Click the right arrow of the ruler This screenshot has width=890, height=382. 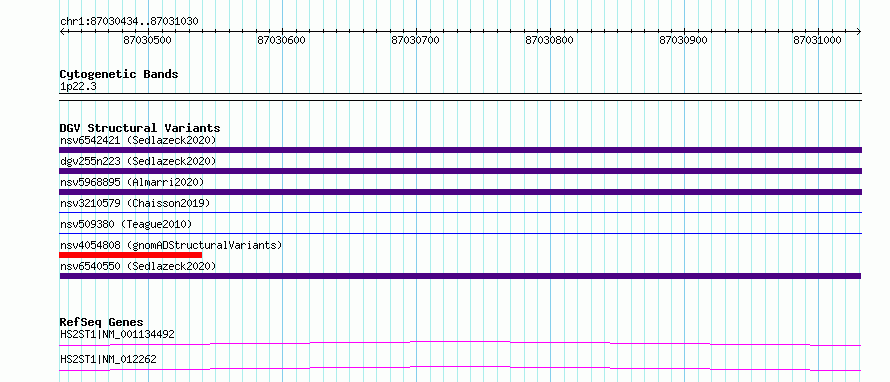point(859,31)
